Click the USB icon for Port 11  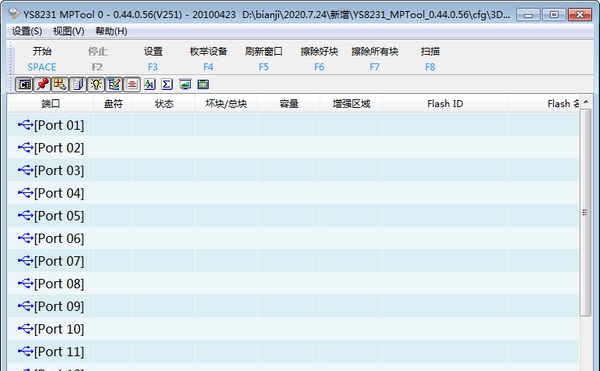pos(26,351)
